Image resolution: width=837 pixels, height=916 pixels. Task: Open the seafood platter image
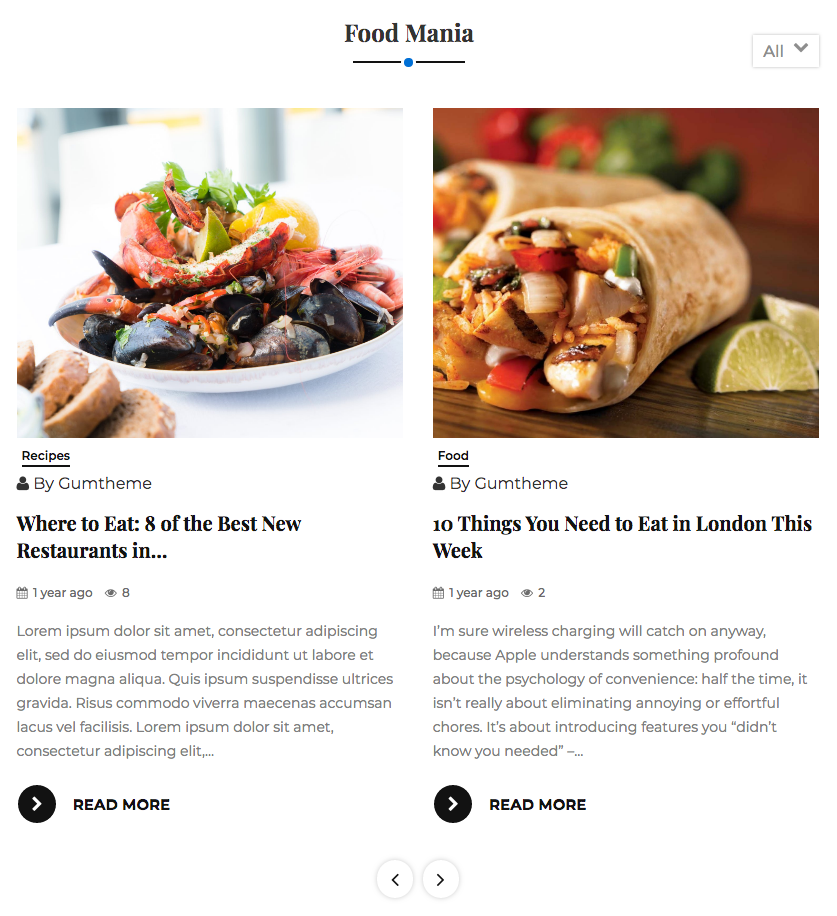[x=210, y=273]
